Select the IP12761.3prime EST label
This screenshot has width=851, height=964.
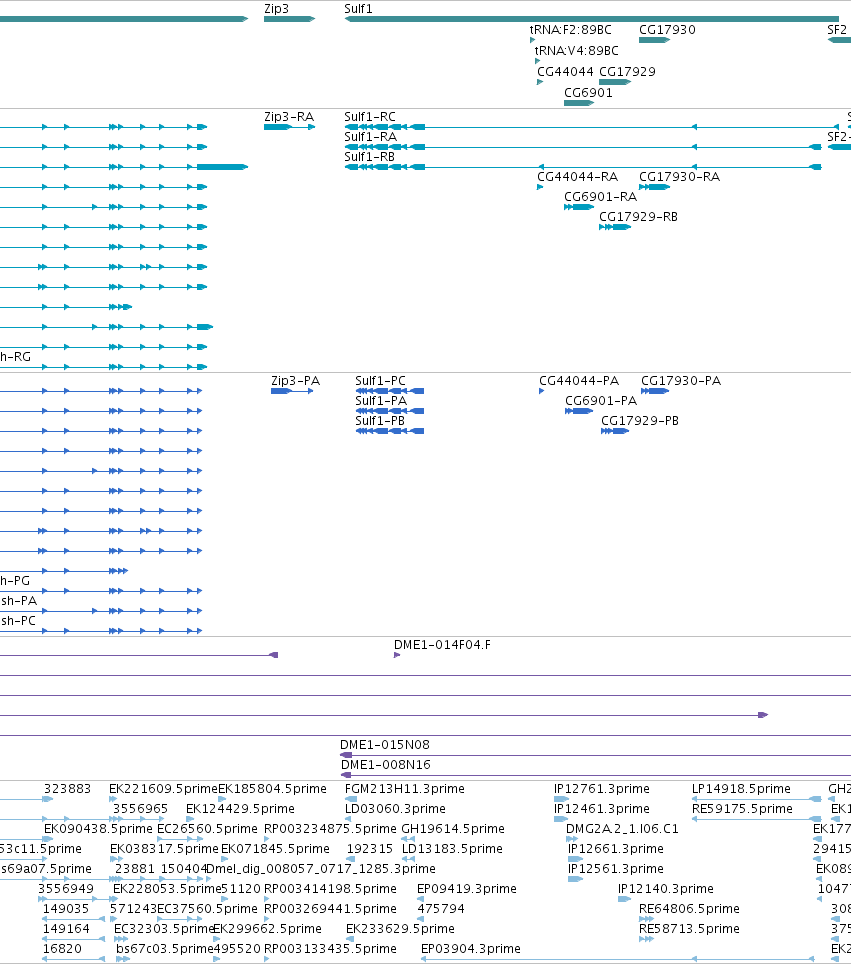(601, 788)
